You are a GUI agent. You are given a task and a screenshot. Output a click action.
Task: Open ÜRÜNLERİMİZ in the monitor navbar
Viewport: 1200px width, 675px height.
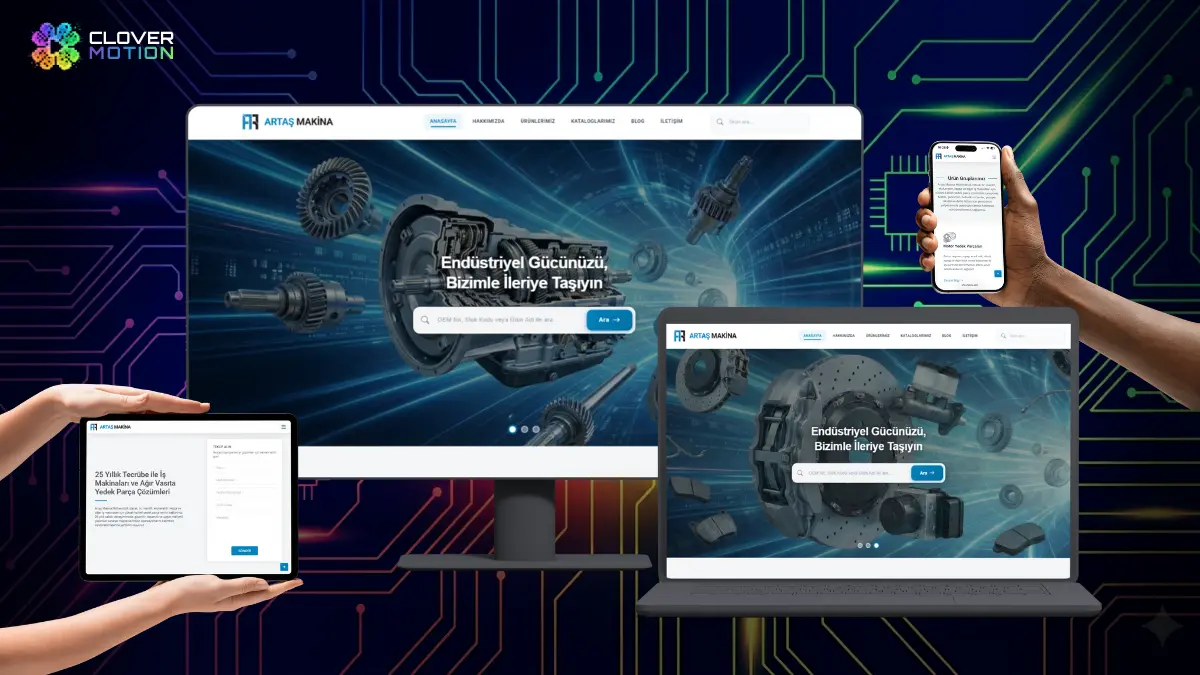click(x=538, y=121)
